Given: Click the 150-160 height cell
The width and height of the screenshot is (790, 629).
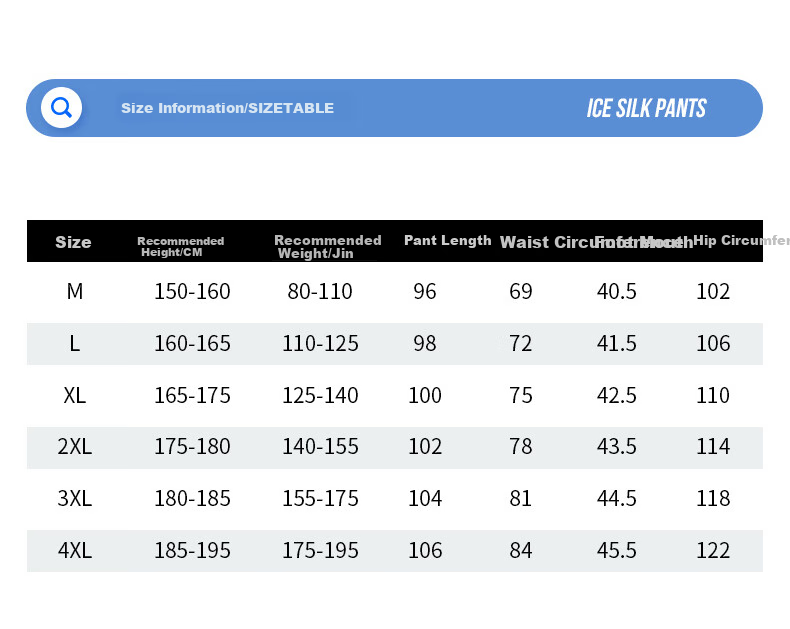Looking at the screenshot, I should (x=192, y=291).
